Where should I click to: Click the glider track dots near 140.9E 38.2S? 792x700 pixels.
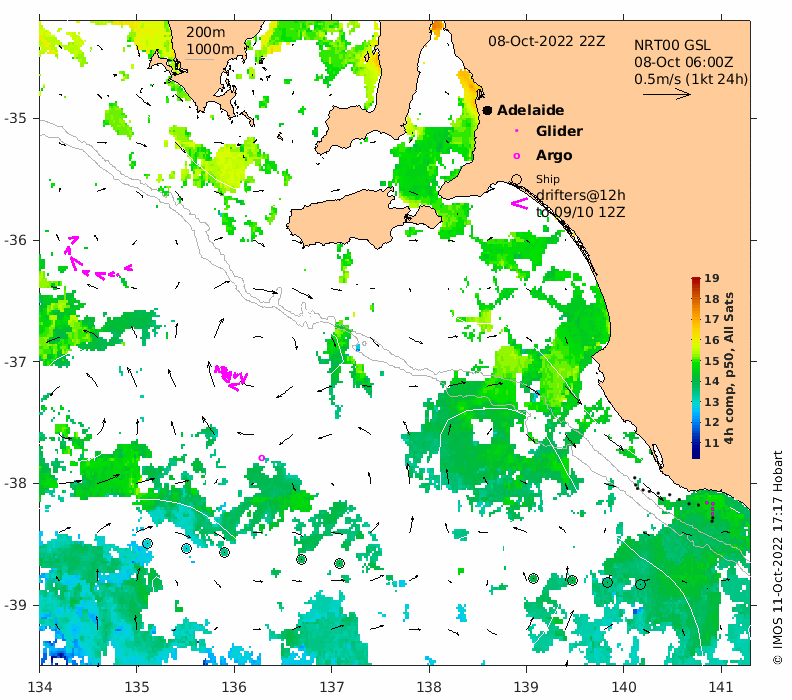711,511
